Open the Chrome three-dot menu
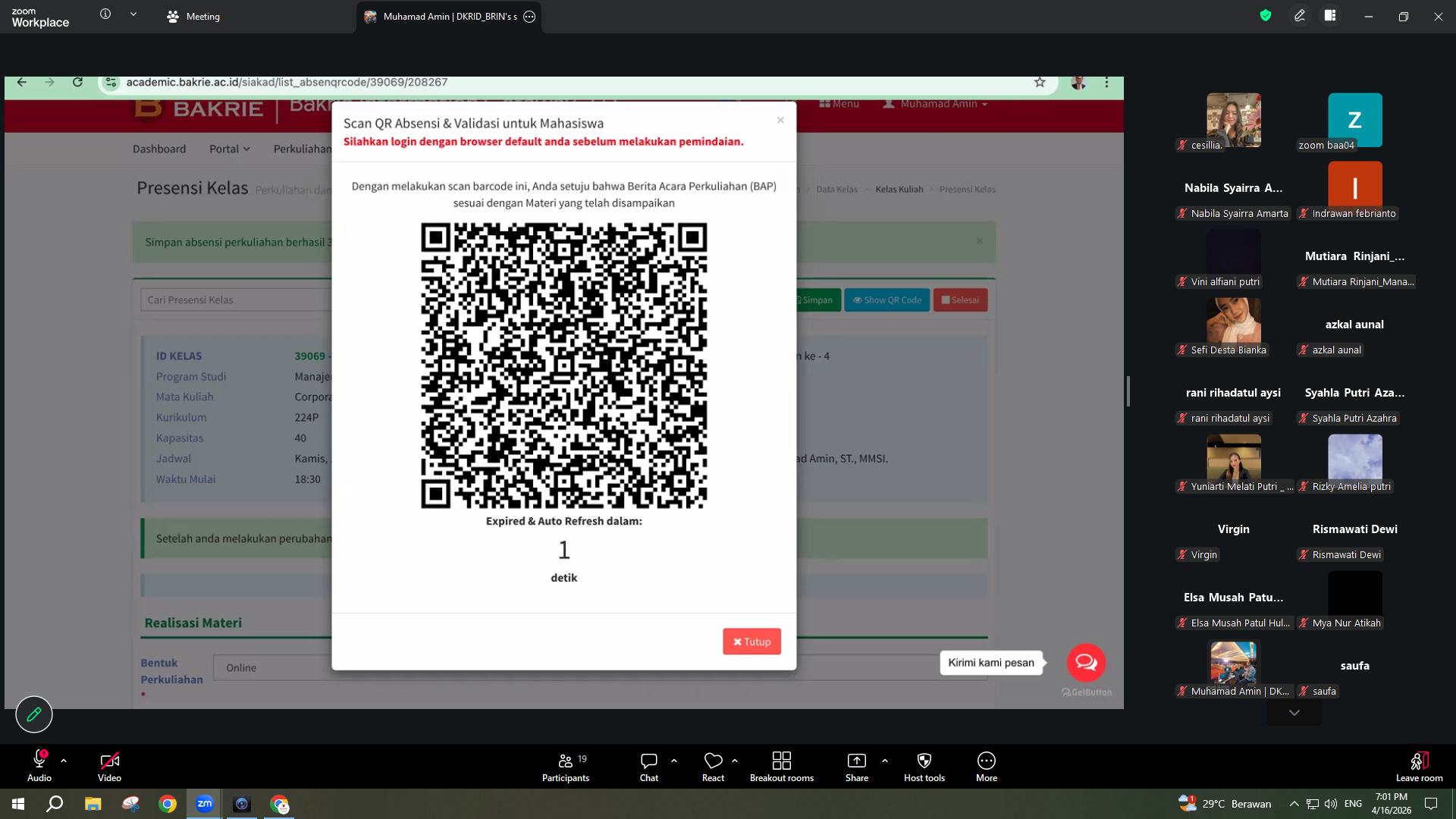 pyautogui.click(x=1106, y=83)
